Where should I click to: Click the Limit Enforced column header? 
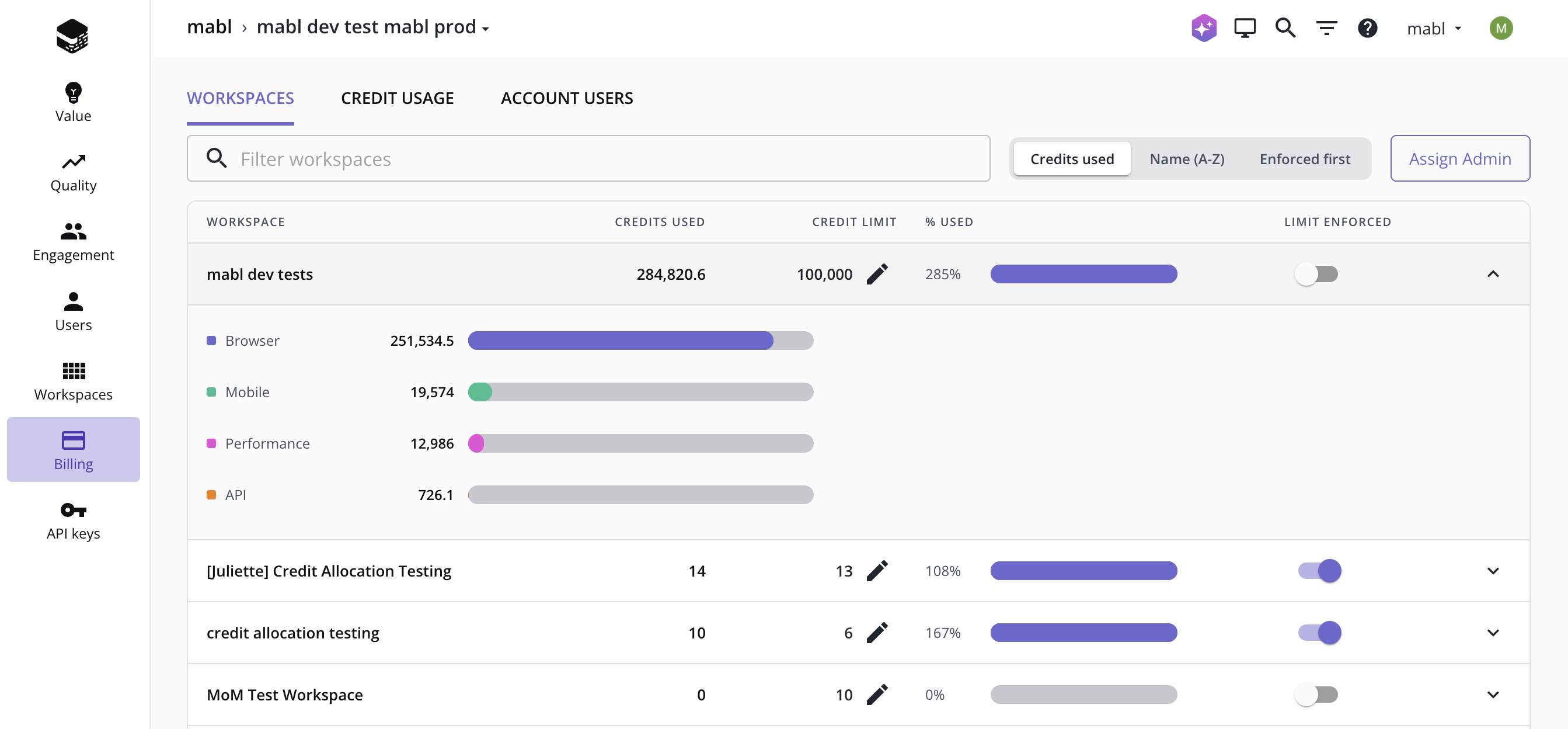point(1337,223)
